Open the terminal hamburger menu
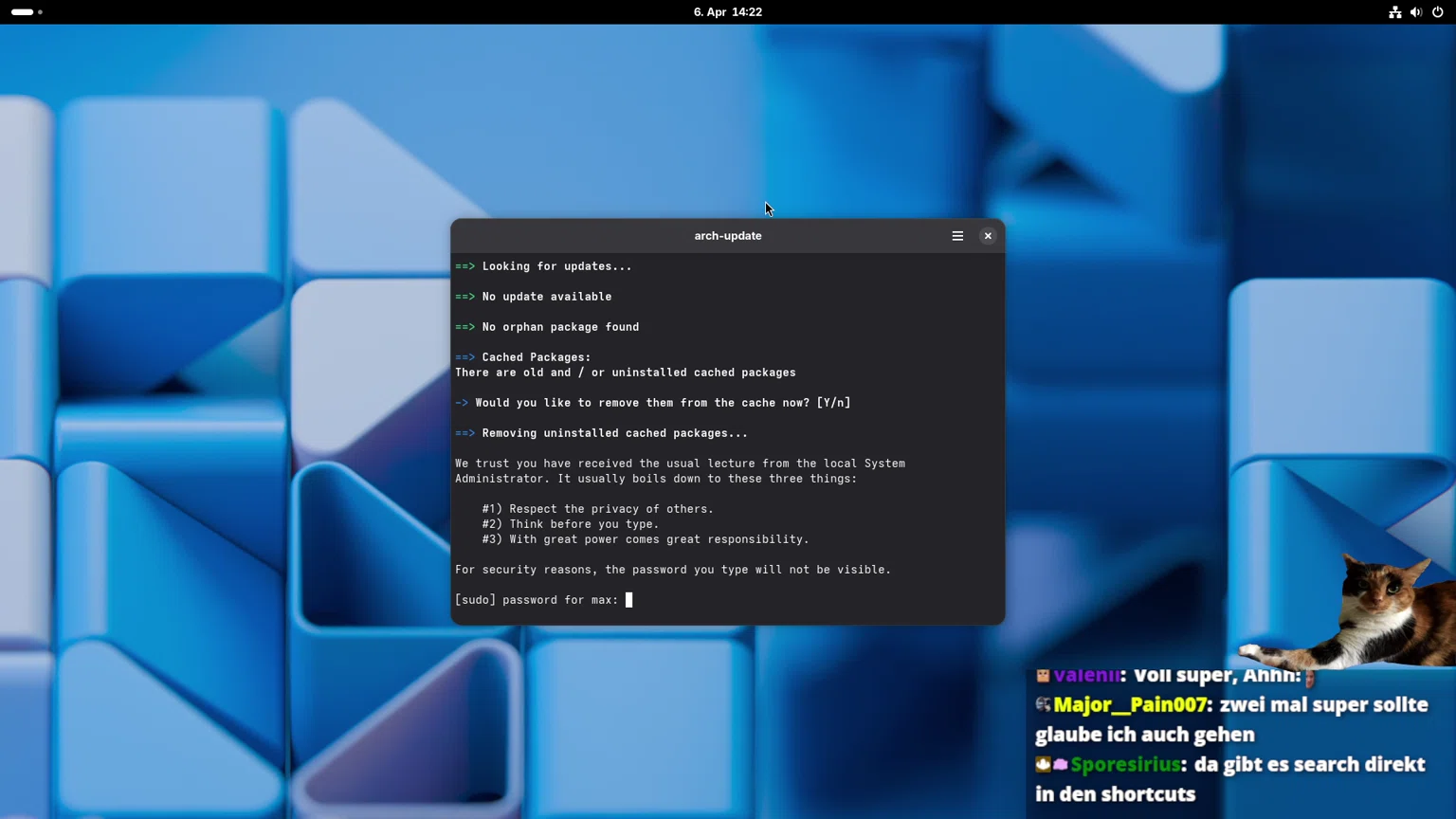The width and height of the screenshot is (1456, 819). pyautogui.click(x=957, y=235)
